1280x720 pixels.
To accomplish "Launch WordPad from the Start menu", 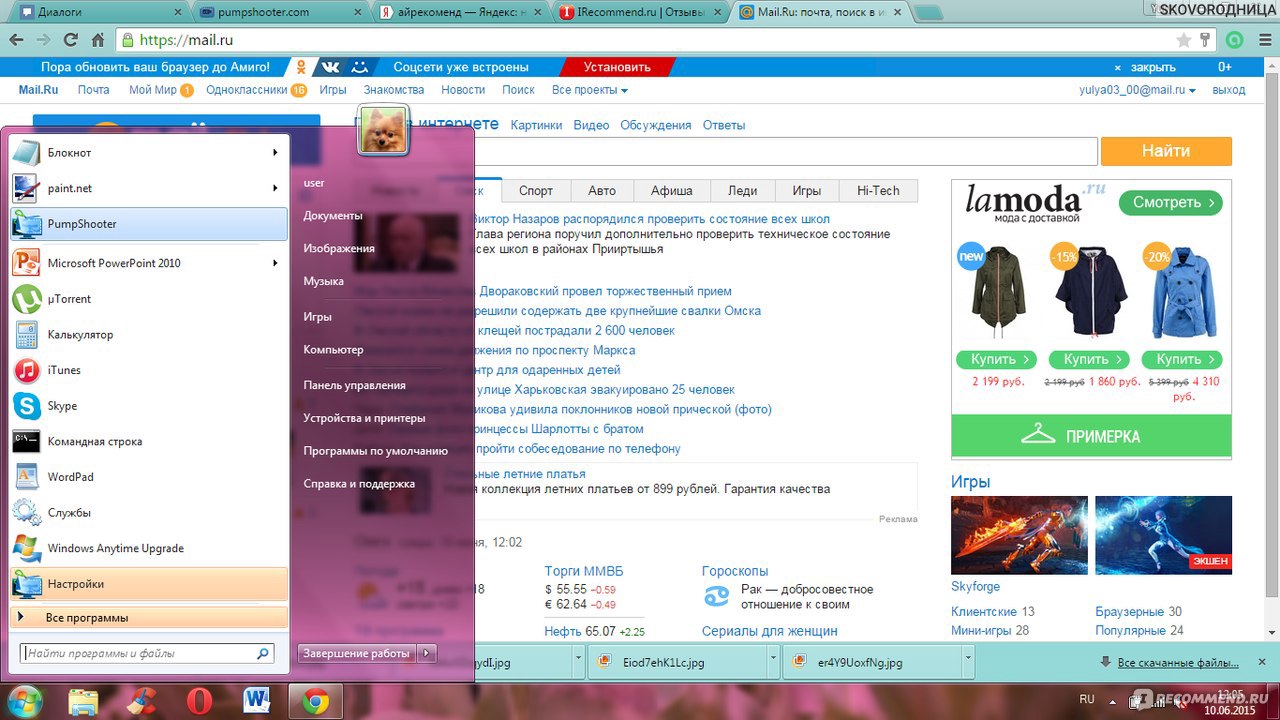I will (148, 477).
